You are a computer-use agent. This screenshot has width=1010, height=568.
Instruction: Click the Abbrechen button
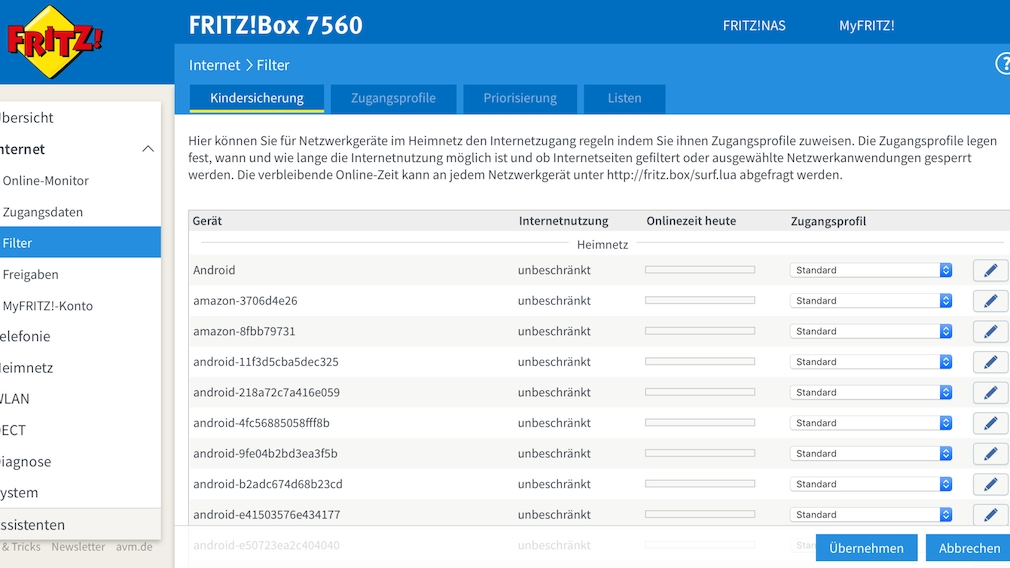[969, 548]
